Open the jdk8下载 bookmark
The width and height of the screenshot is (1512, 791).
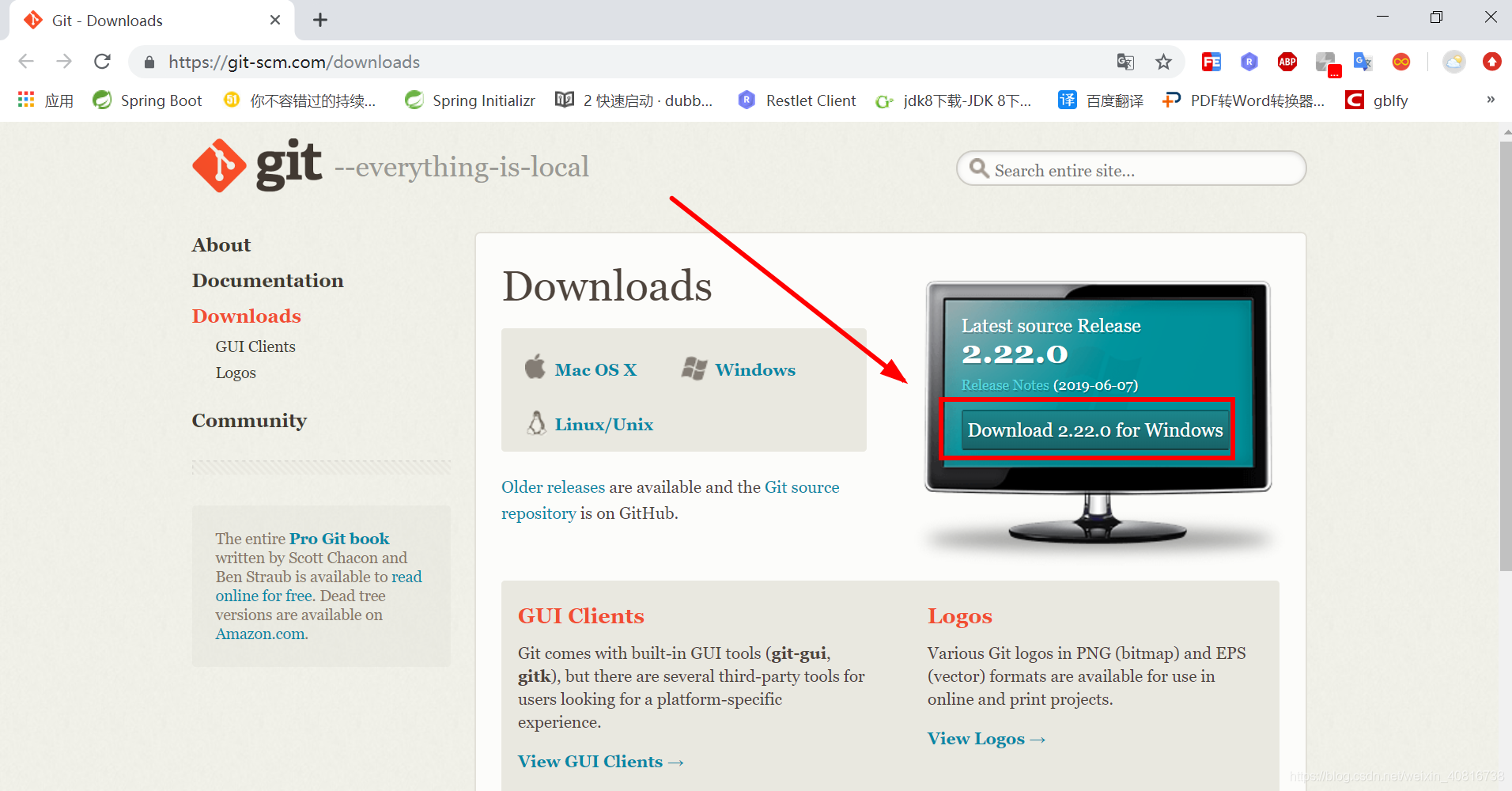tap(954, 100)
